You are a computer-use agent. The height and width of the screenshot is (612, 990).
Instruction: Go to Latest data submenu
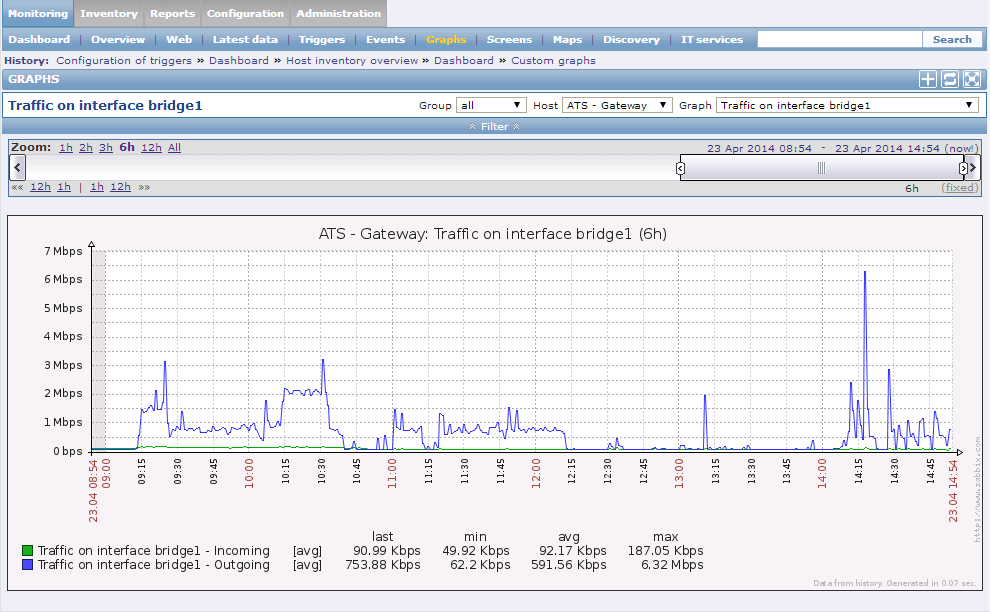click(x=245, y=39)
